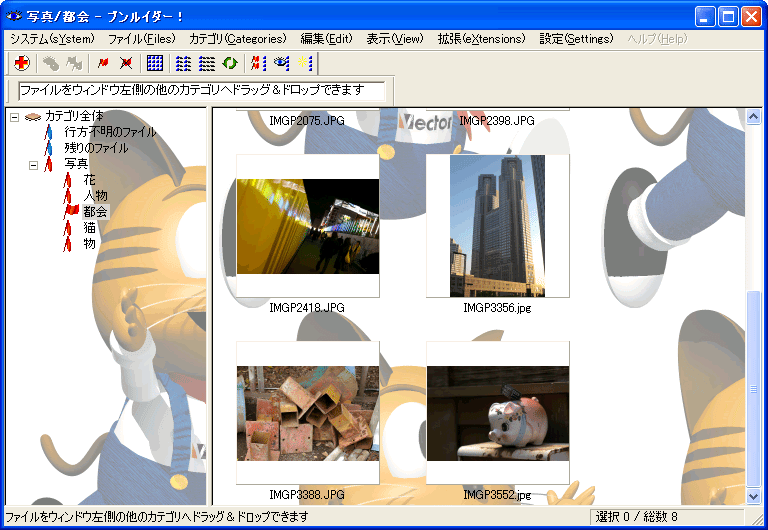Select the 人物 subcategory
The image size is (768, 530).
click(x=95, y=195)
